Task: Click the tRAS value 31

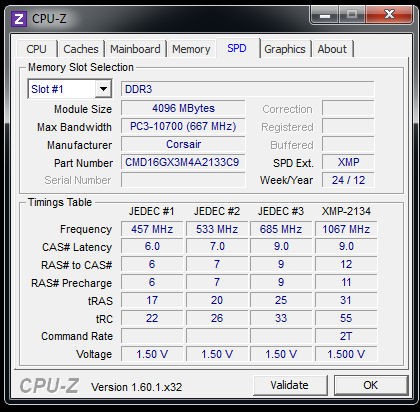Action: pos(346,300)
